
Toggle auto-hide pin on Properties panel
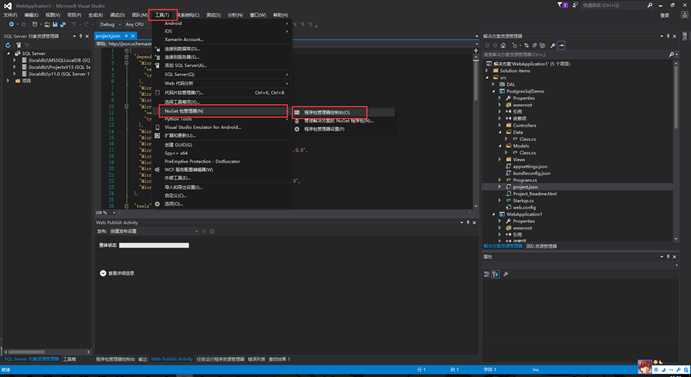668,257
